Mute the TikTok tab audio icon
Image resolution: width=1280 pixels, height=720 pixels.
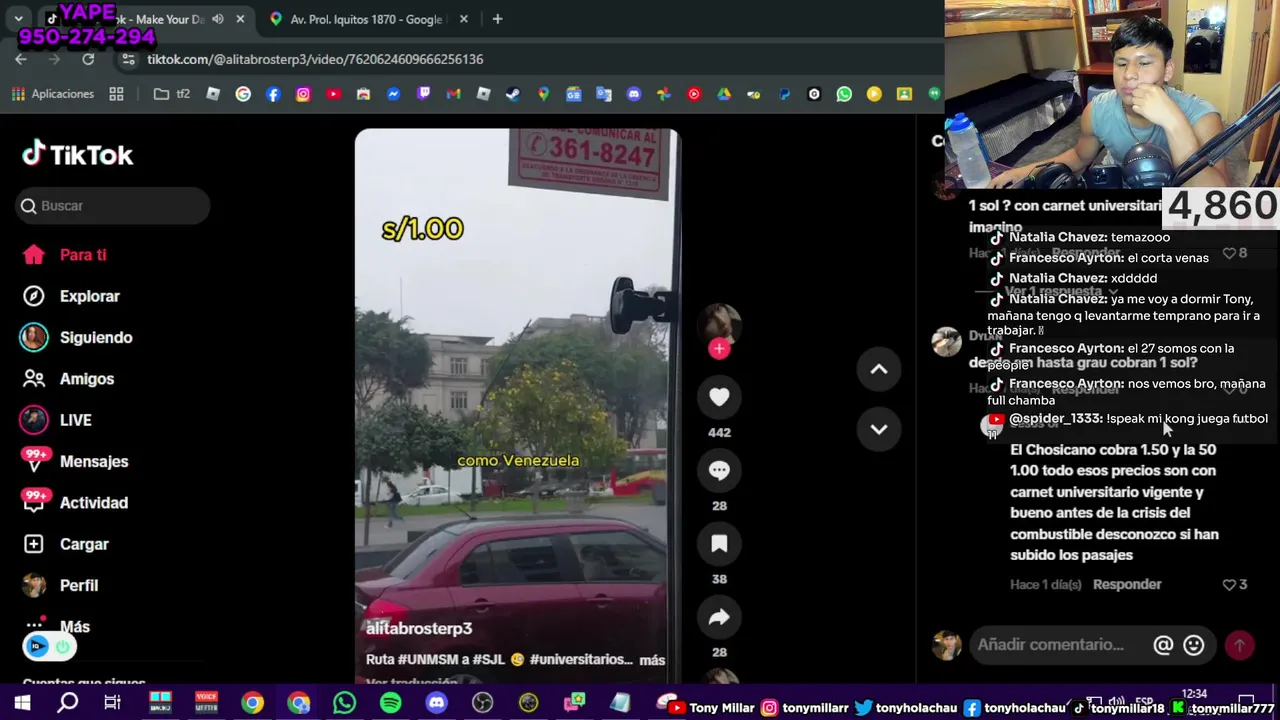[x=218, y=19]
